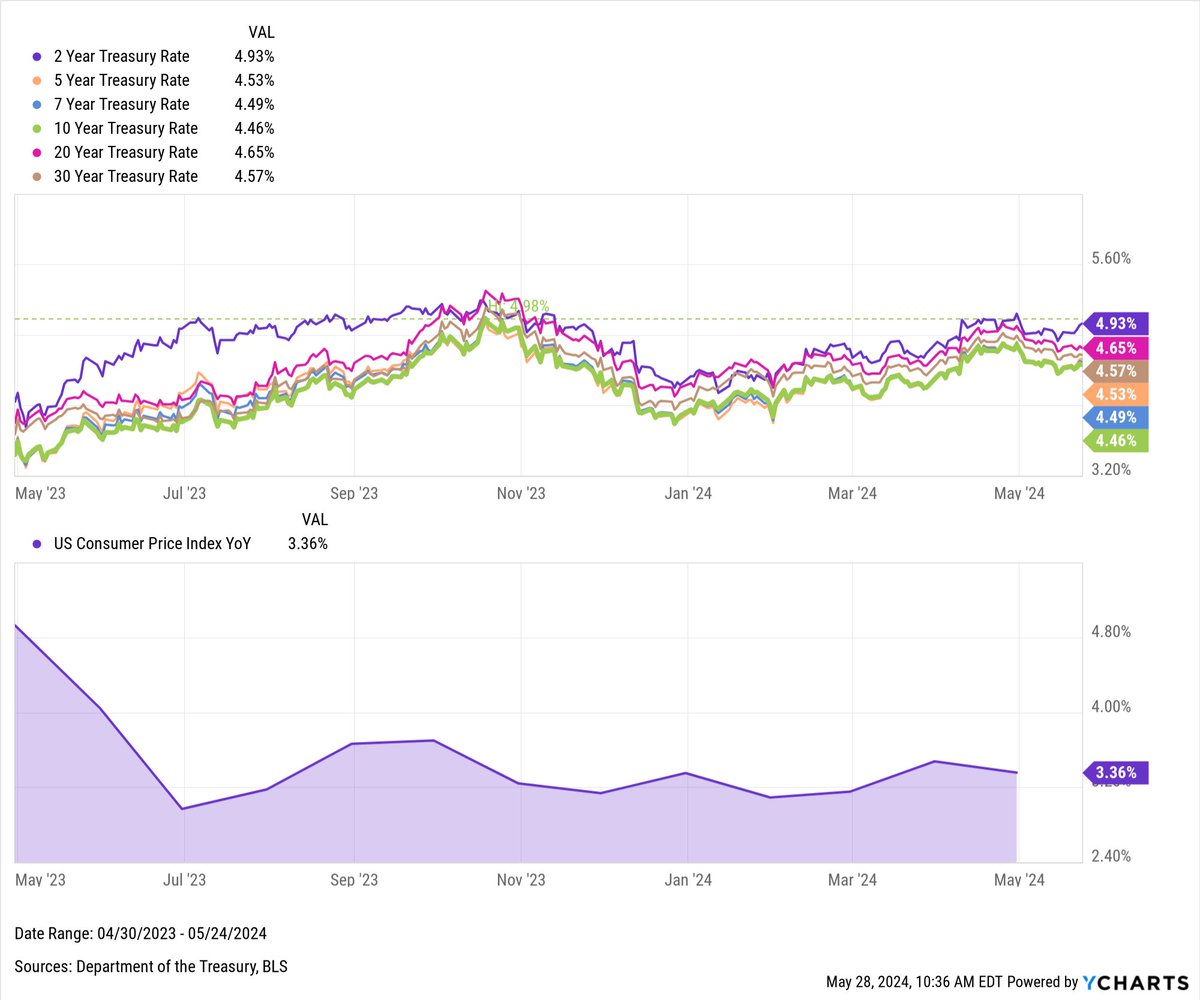Click the 3.20% axis label on top chart
Image resolution: width=1200 pixels, height=1000 pixels.
coord(1110,469)
